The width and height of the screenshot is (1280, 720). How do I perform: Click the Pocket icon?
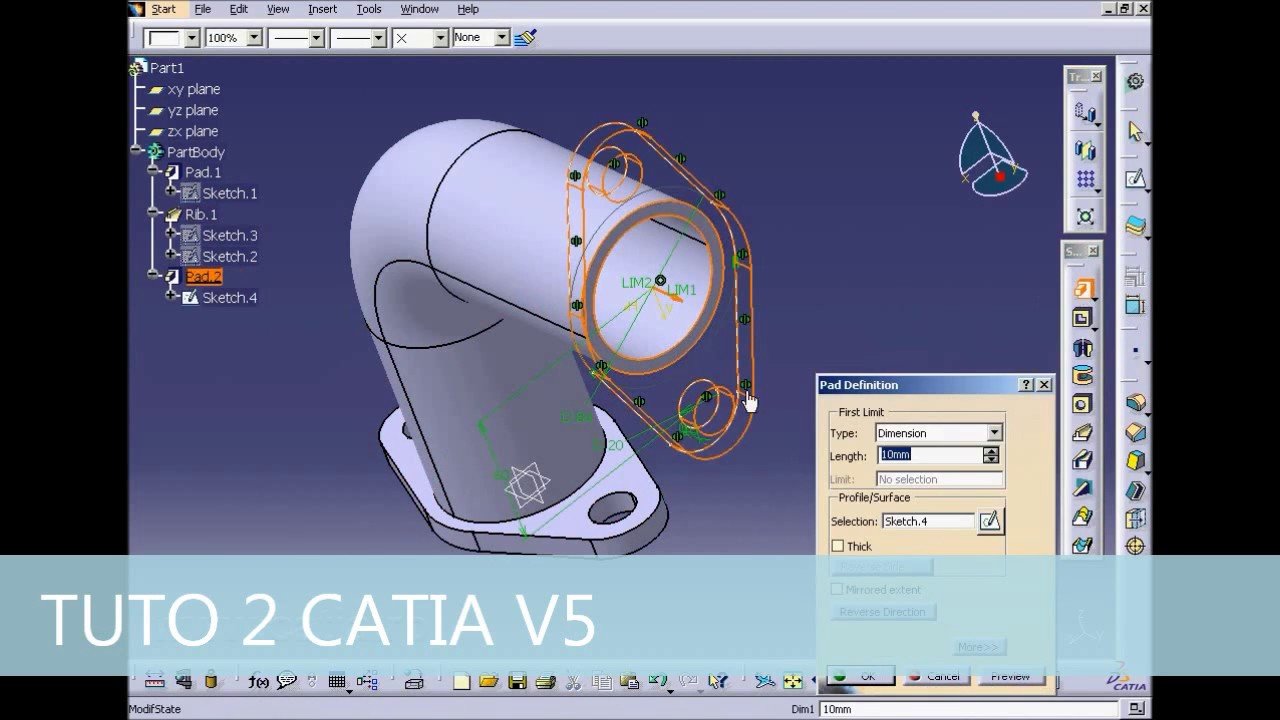(x=1083, y=318)
